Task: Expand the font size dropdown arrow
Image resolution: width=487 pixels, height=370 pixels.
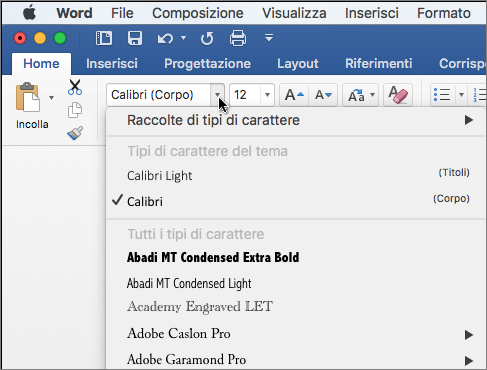Action: click(x=267, y=95)
